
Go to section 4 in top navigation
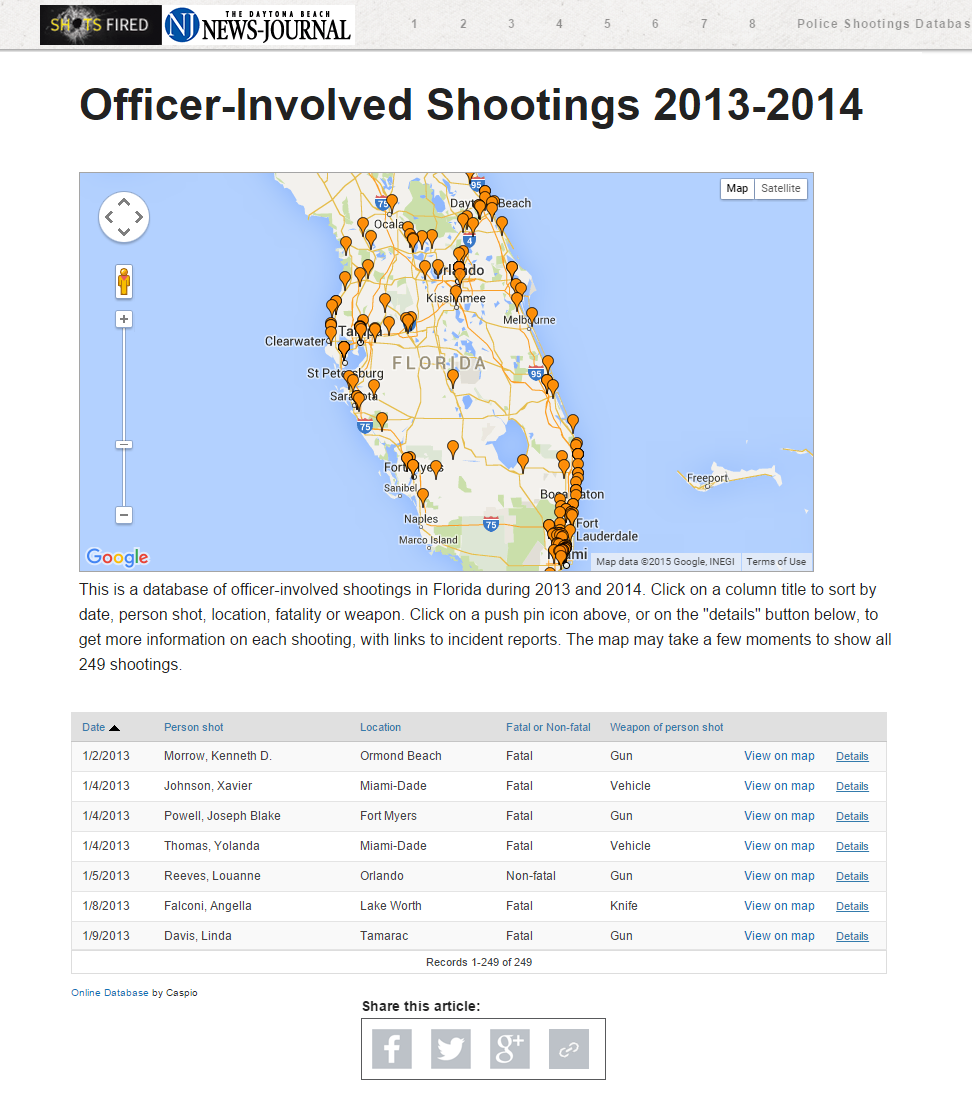[x=559, y=24]
